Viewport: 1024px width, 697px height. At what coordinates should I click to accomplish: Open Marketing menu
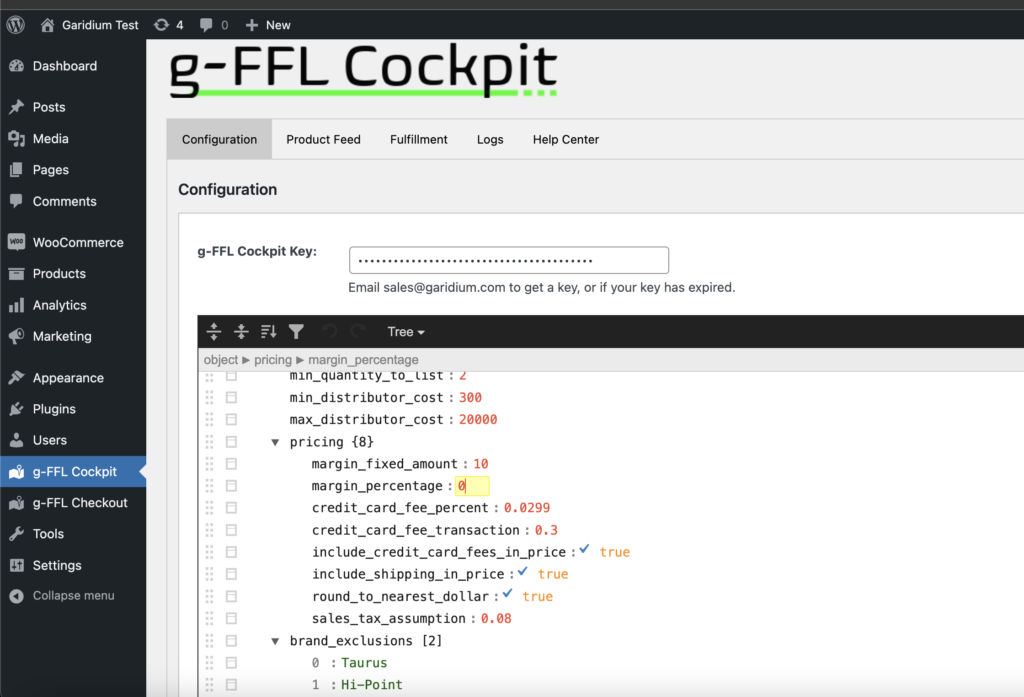click(x=62, y=336)
